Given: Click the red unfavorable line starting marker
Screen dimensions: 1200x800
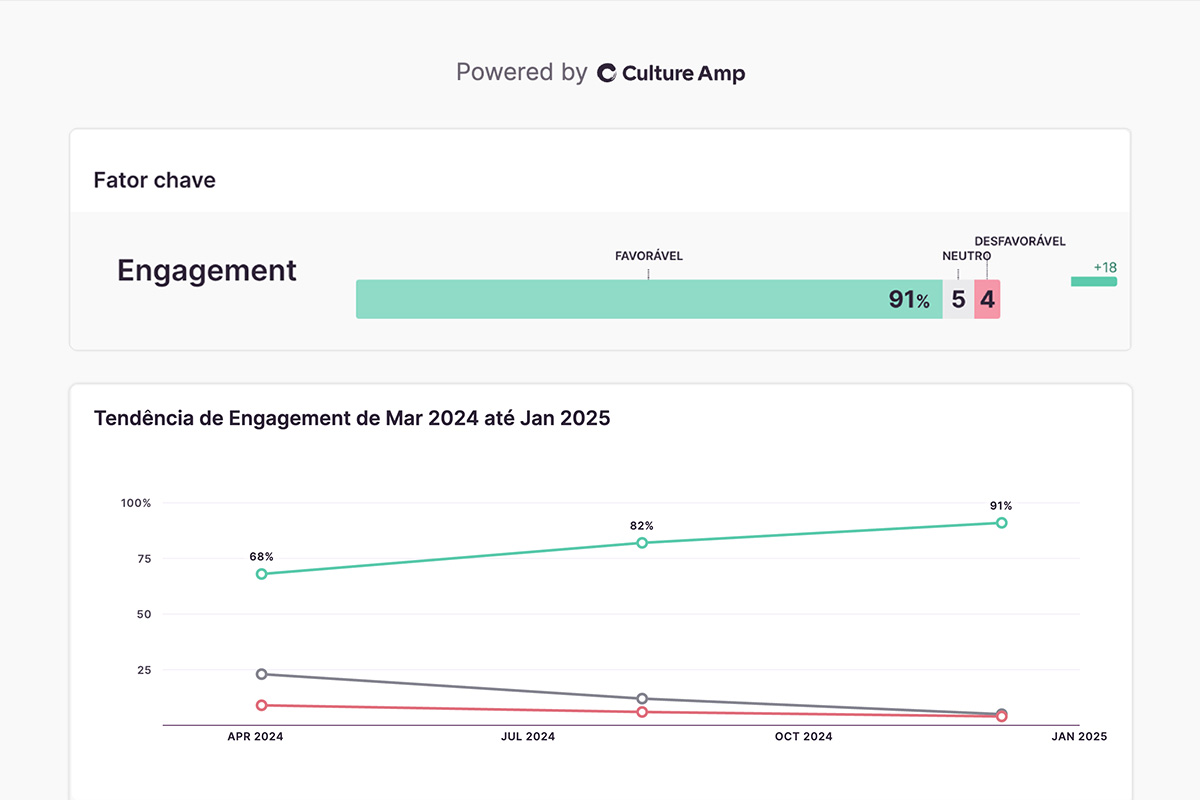Looking at the screenshot, I should point(261,704).
